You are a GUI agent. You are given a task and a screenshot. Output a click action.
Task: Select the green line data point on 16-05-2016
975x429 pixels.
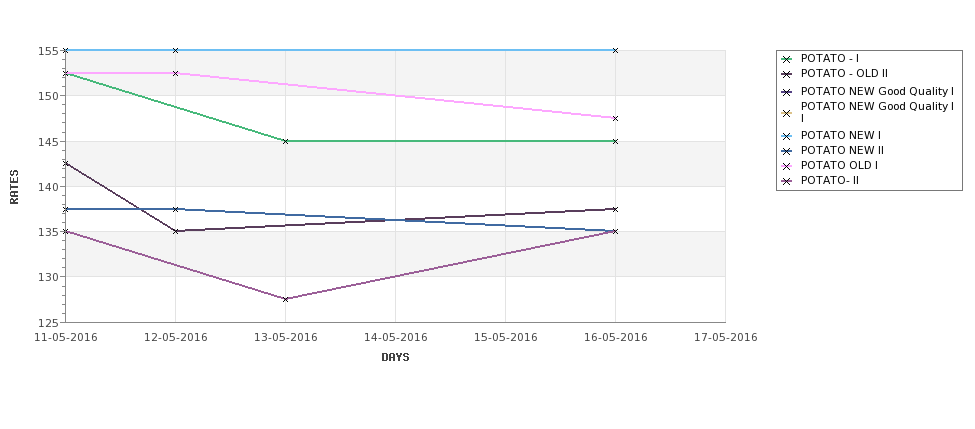615,141
